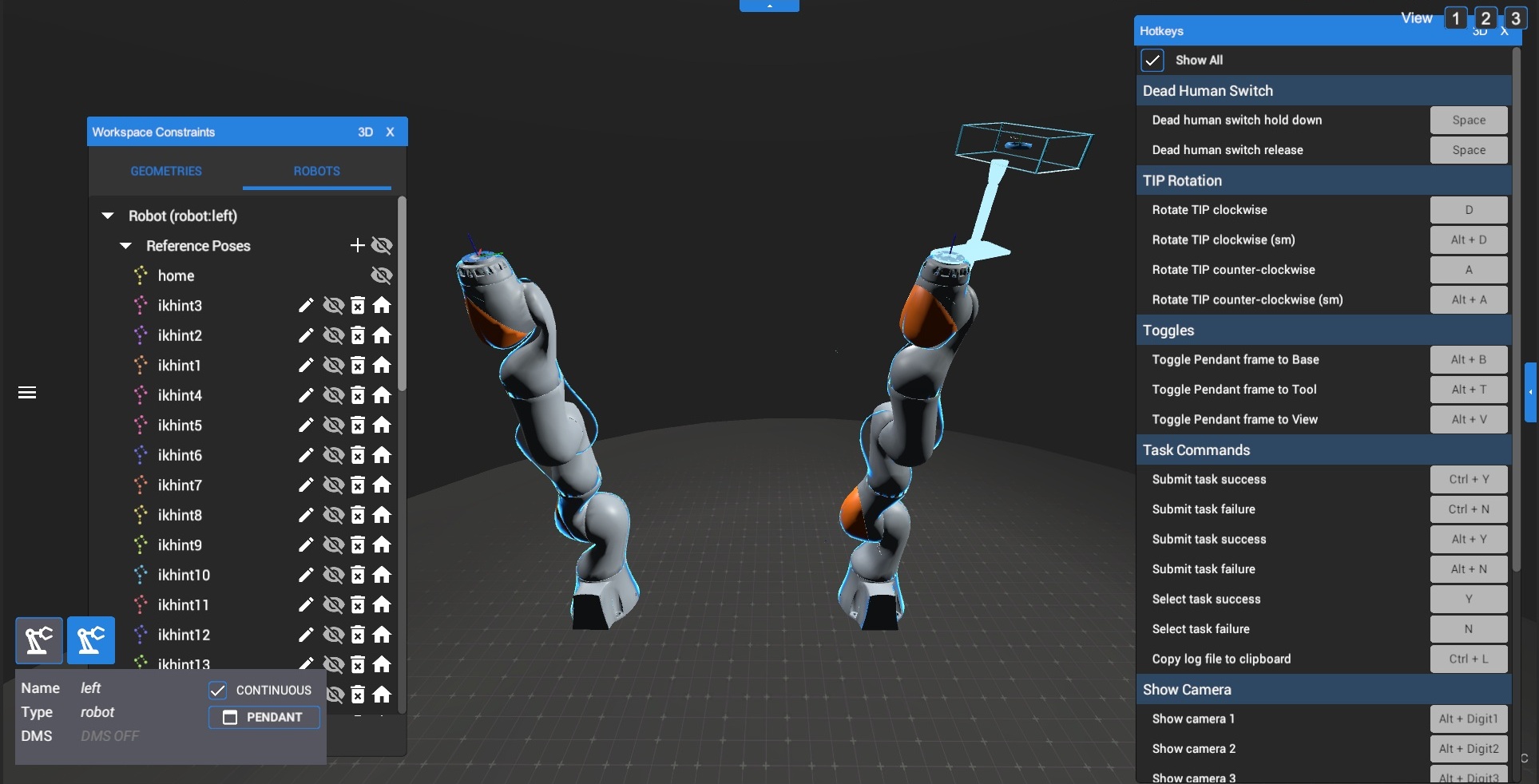Click the Workspace Constraints list scrollbar
The height and width of the screenshot is (784, 1539).
[402, 293]
